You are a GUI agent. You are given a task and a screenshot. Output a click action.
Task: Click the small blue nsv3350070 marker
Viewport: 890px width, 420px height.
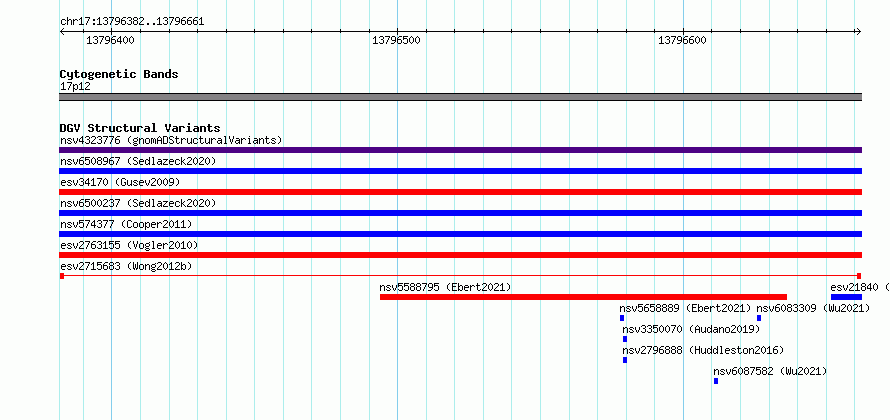point(625,339)
